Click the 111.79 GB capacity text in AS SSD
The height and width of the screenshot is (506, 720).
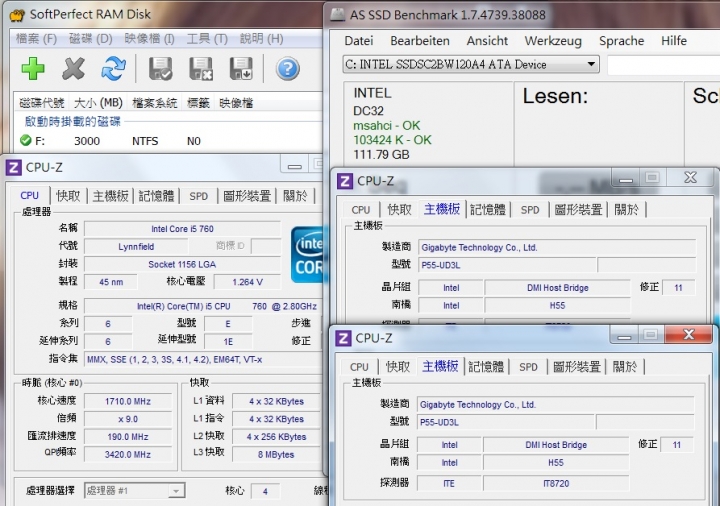pos(381,155)
